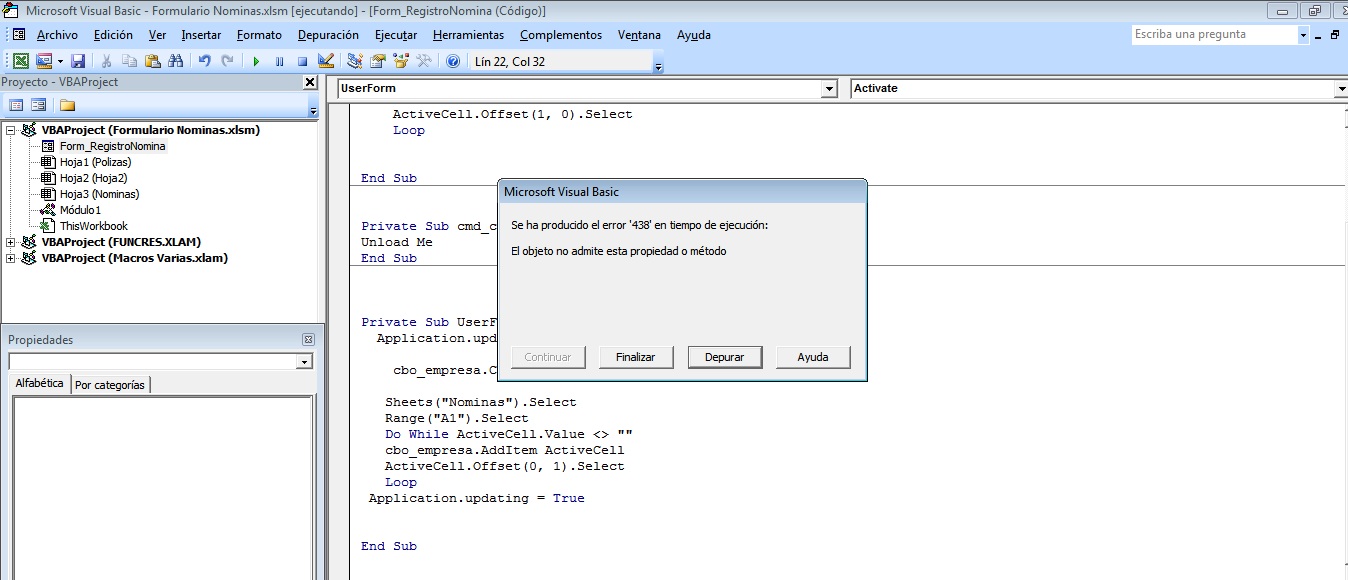Open Find using the binoculars icon

pos(176,60)
